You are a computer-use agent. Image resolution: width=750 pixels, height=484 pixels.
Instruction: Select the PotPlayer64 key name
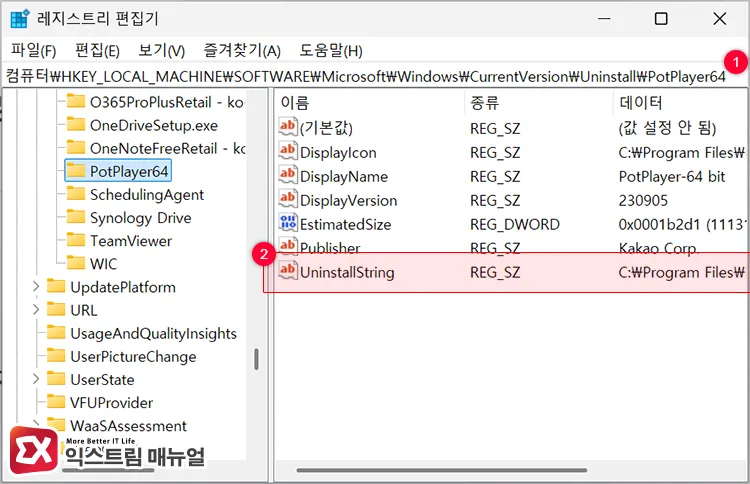click(x=129, y=171)
